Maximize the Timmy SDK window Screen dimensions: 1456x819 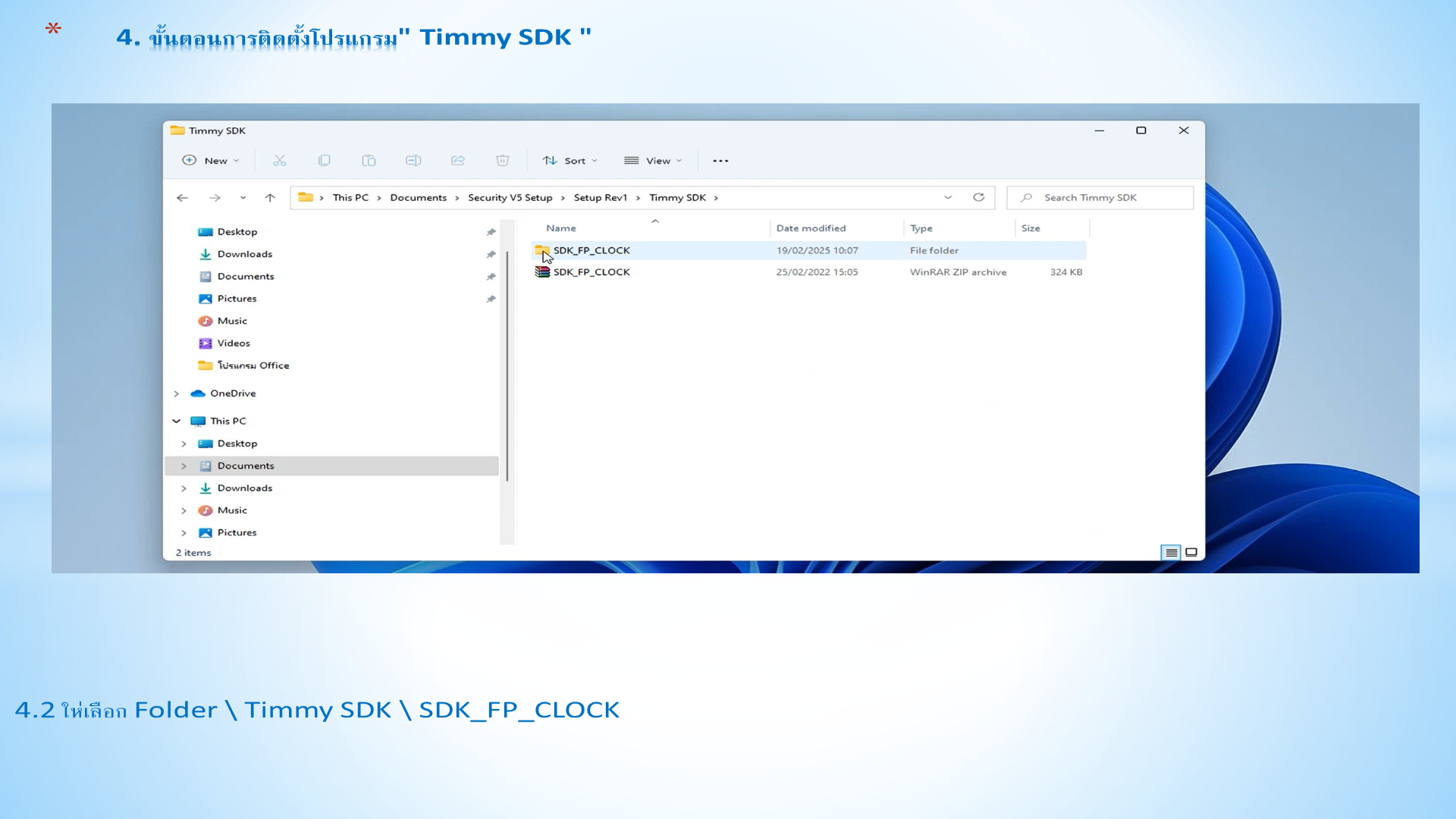(1141, 130)
